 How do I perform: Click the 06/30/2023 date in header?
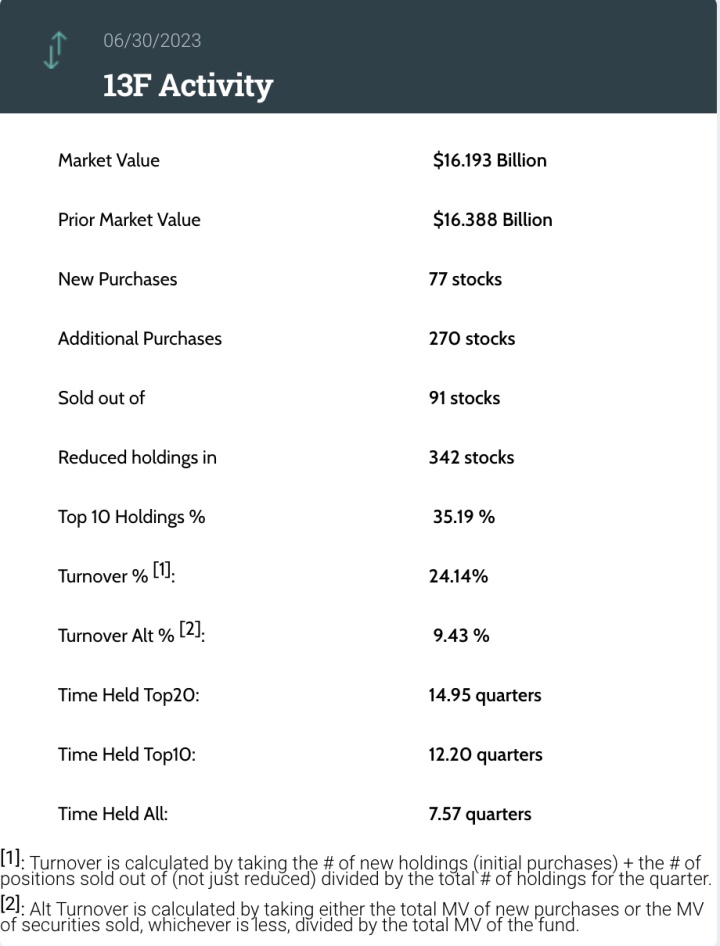pyautogui.click(x=152, y=40)
